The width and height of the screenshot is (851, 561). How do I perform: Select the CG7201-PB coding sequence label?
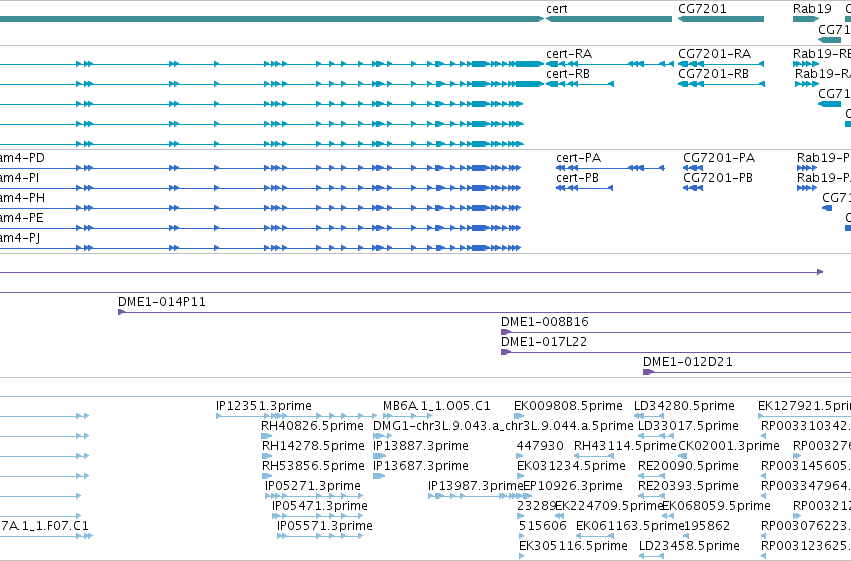(x=718, y=178)
